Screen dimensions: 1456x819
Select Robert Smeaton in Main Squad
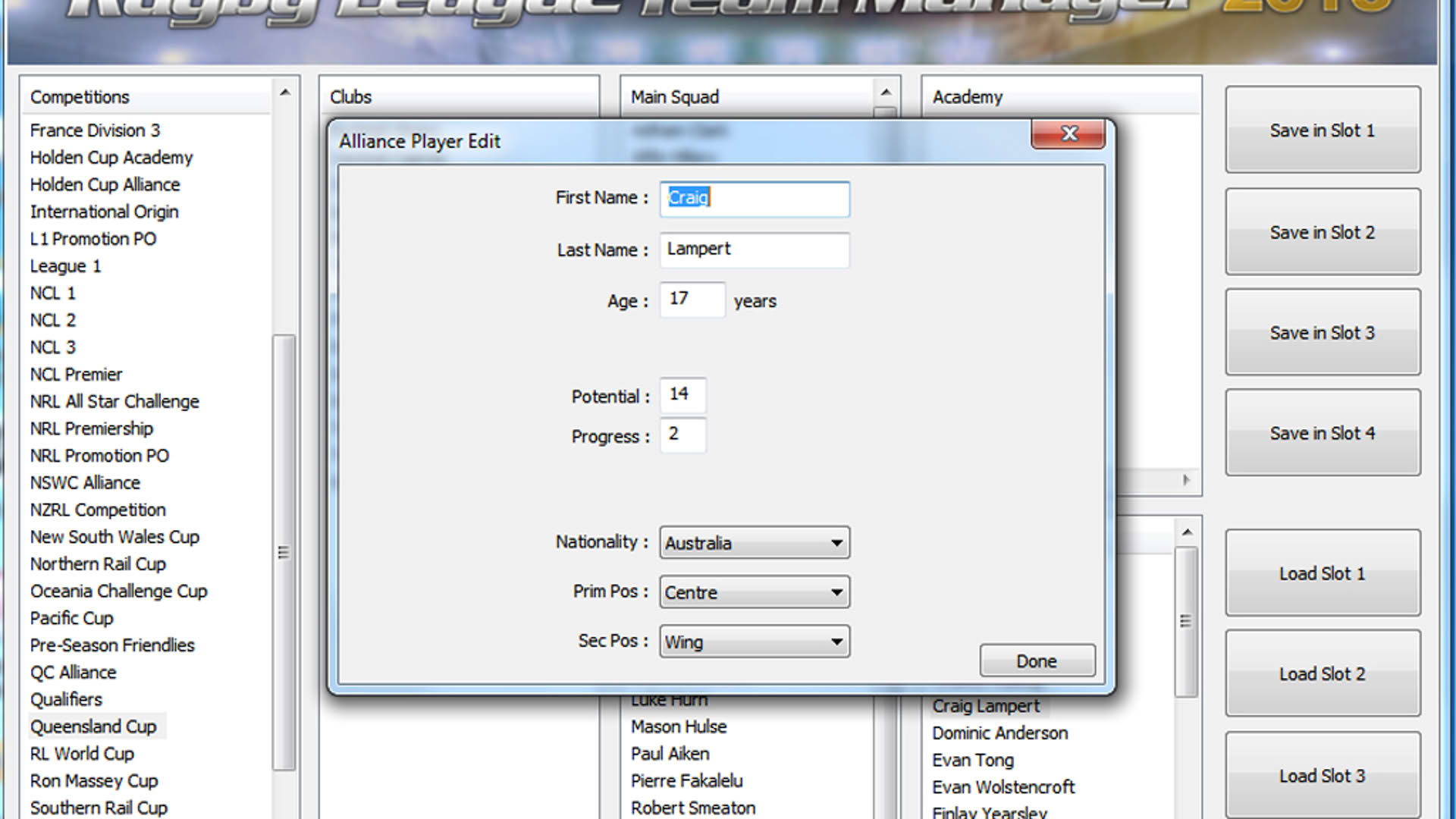point(693,808)
